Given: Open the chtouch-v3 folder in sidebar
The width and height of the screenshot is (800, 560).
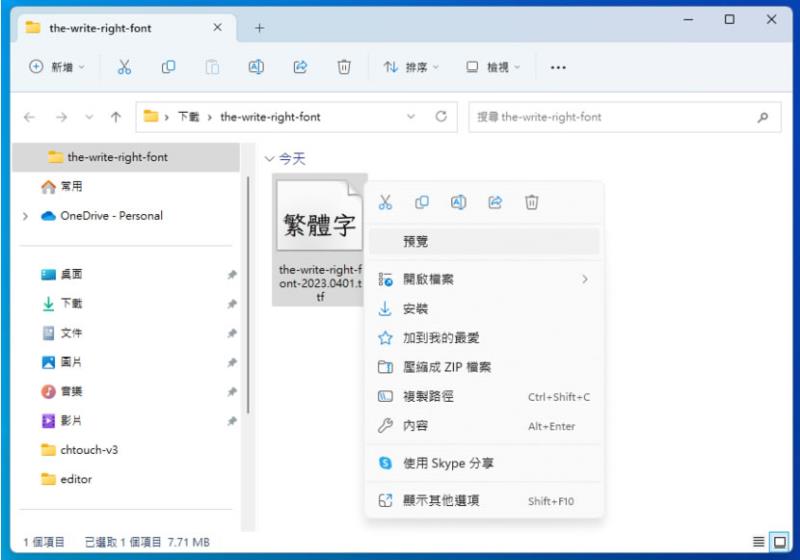Looking at the screenshot, I should pyautogui.click(x=126, y=450).
